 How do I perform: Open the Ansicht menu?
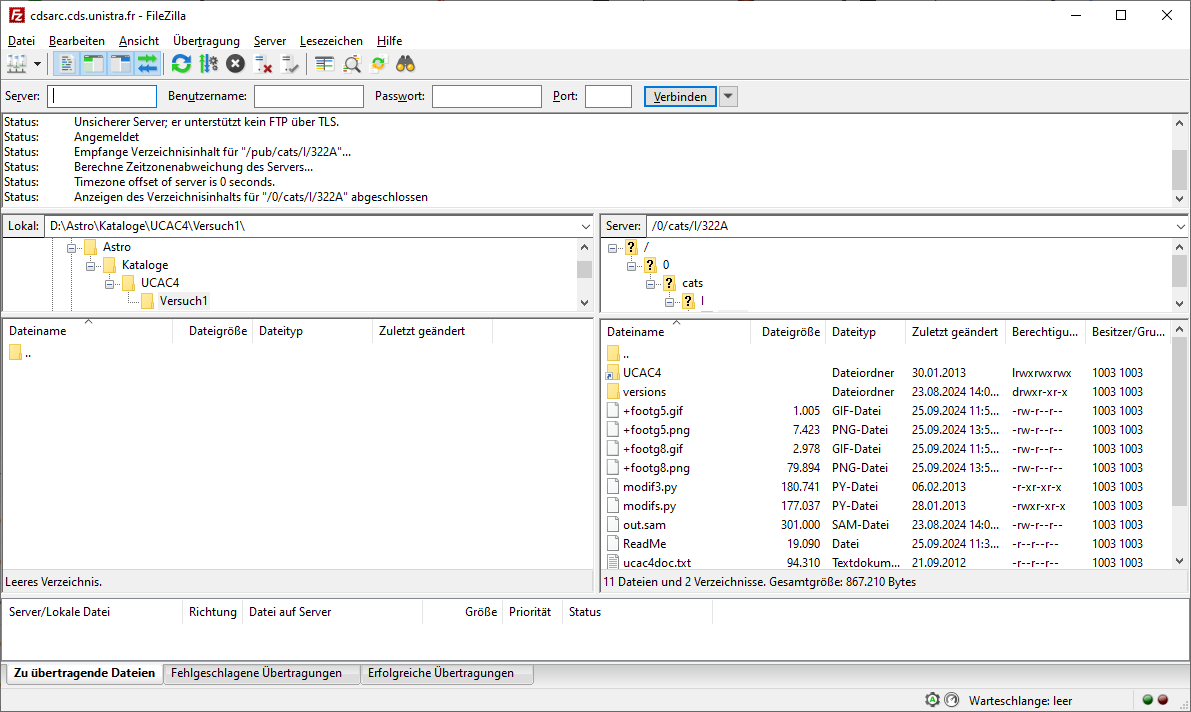point(139,41)
